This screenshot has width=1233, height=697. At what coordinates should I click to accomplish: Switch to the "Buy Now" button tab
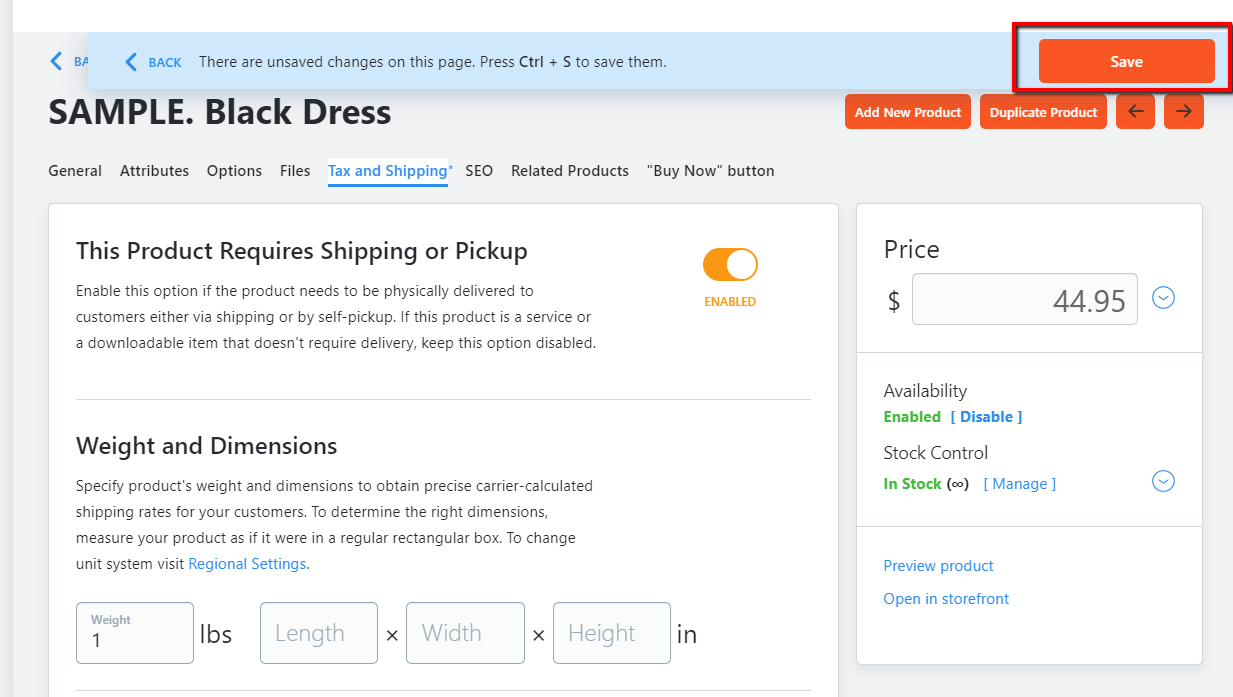pos(710,171)
